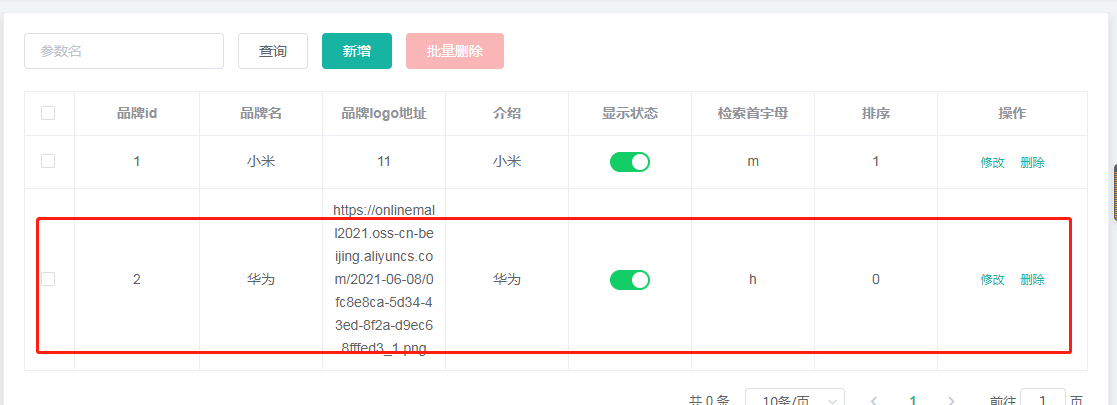This screenshot has height=405, width=1117.
Task: Click 修改 link in the 华为 row
Action: (992, 280)
